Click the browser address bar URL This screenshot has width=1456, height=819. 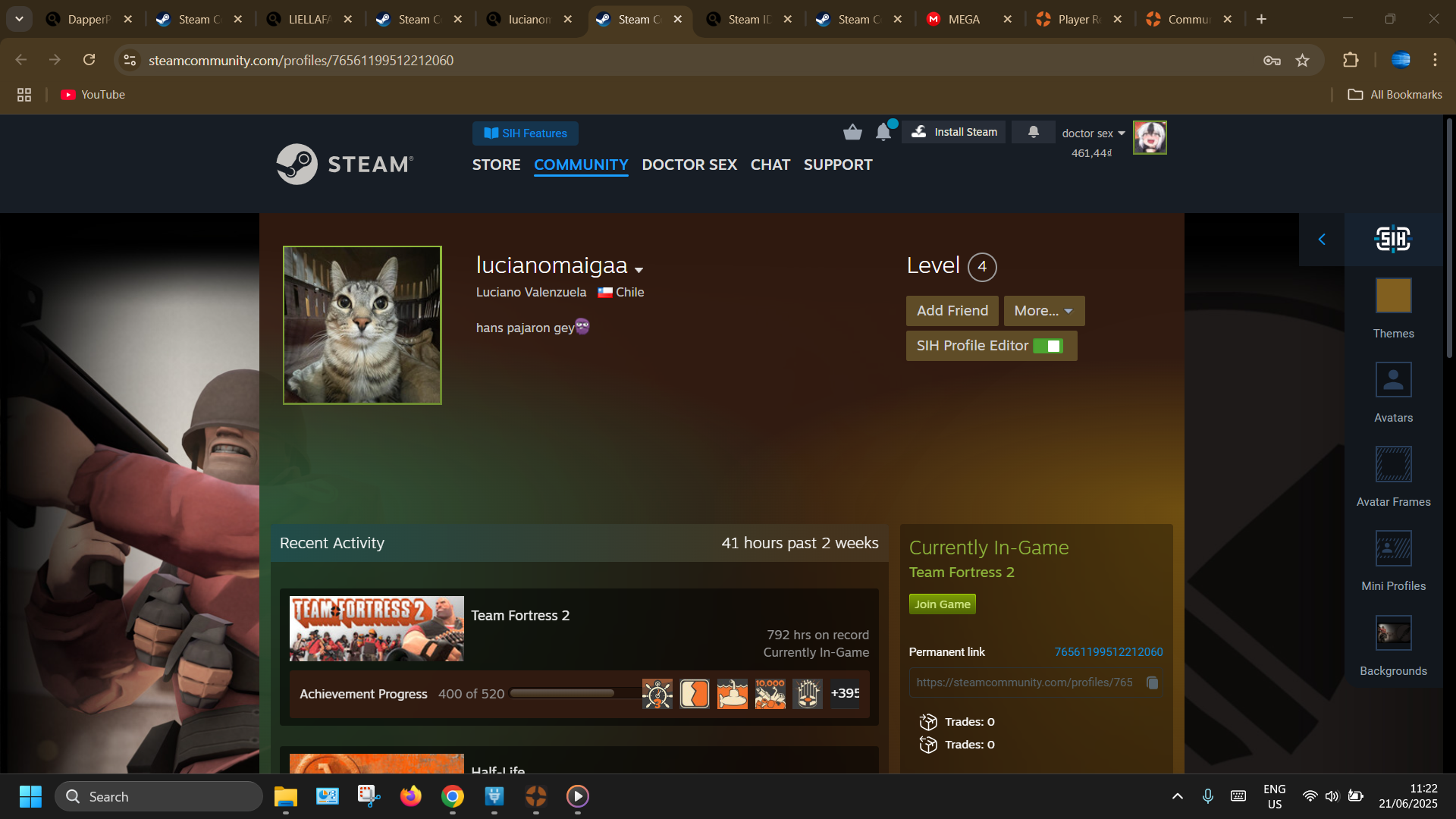pos(301,60)
